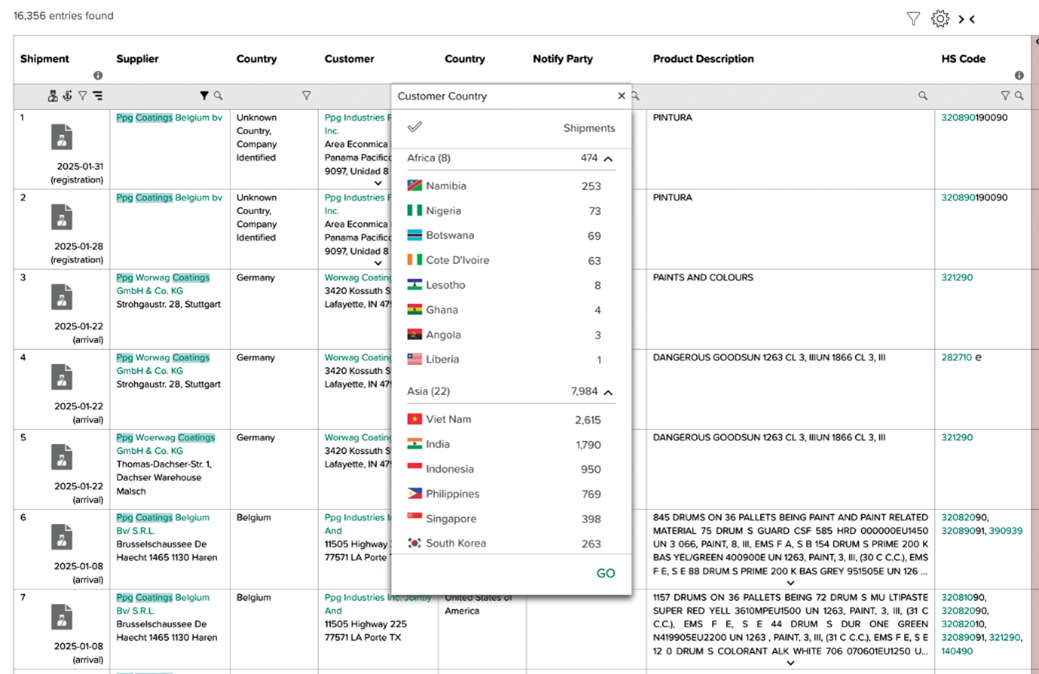Open HS code 390939 link
Screen dimensions: 1039x674
tap(1006, 531)
